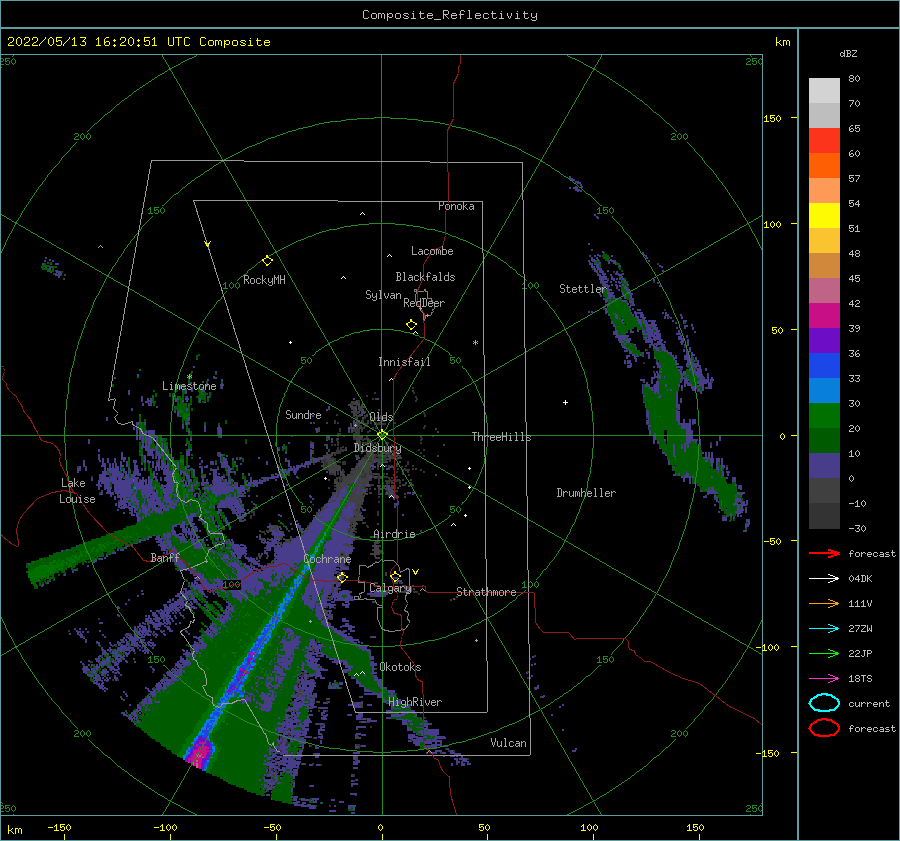Click the Calgary city label
Image resolution: width=900 pixels, height=841 pixels.
390,588
